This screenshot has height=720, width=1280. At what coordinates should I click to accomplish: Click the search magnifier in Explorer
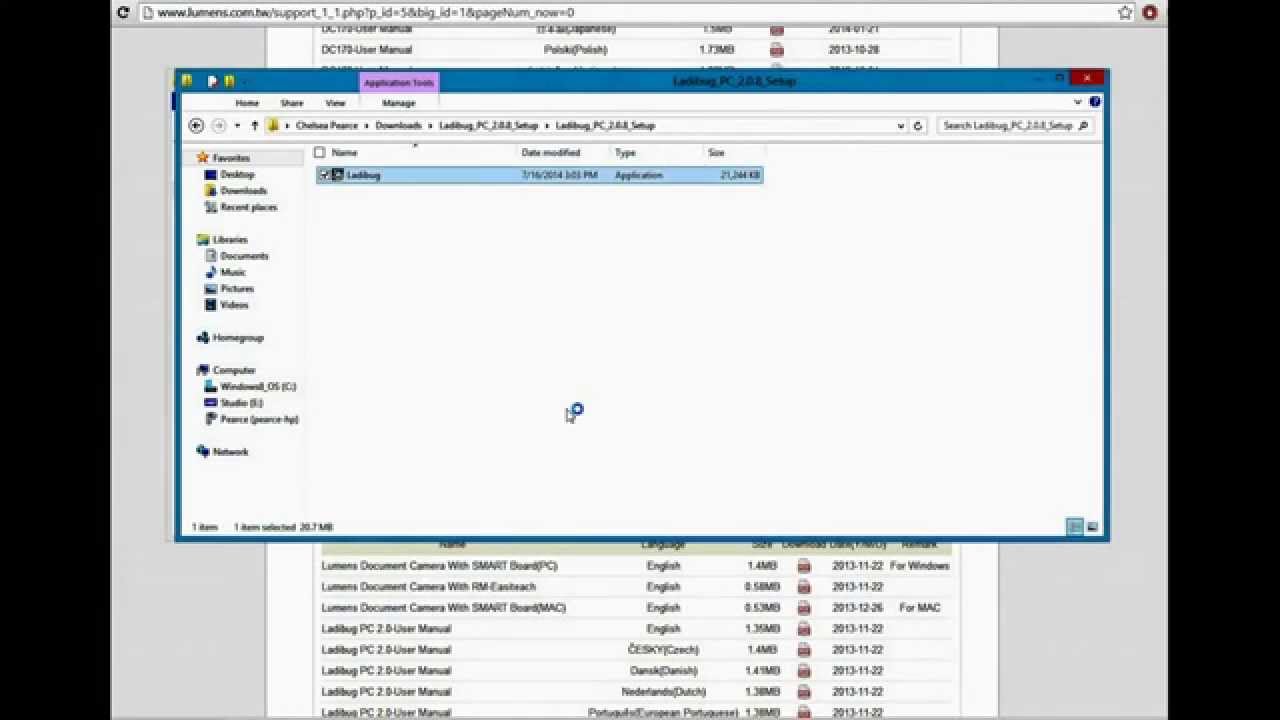click(x=1083, y=126)
